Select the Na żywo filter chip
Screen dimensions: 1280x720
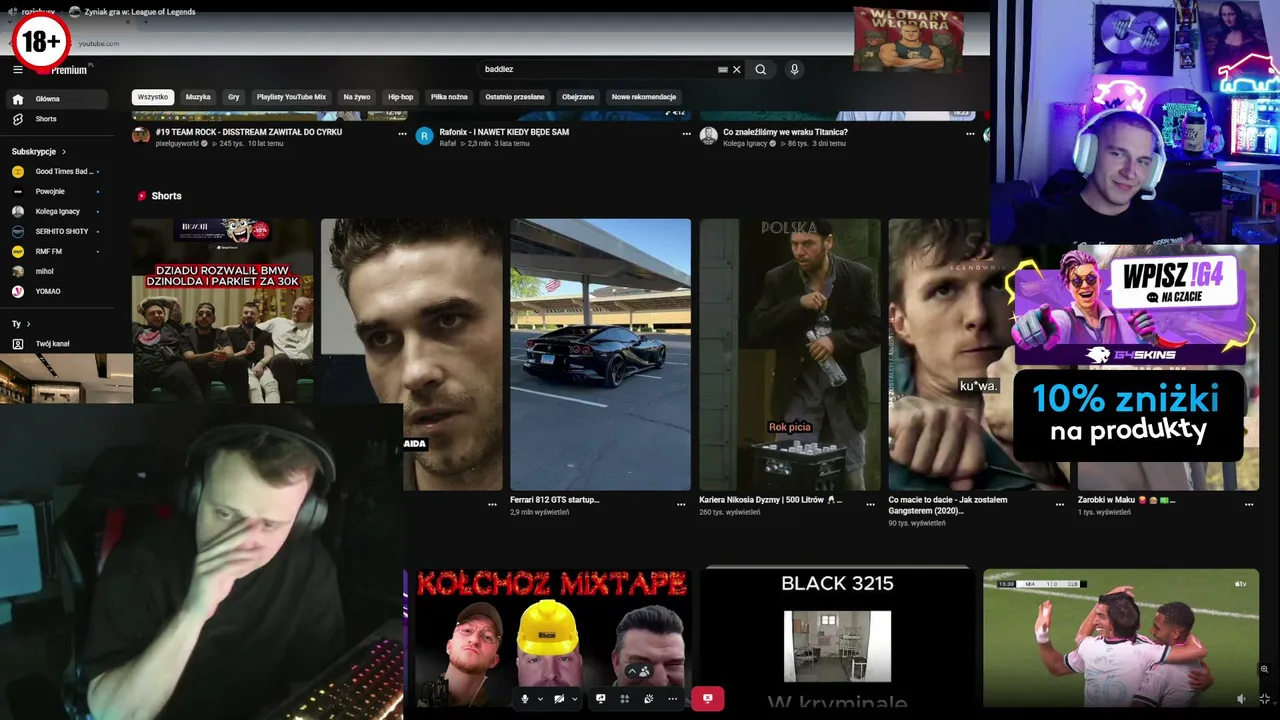357,97
